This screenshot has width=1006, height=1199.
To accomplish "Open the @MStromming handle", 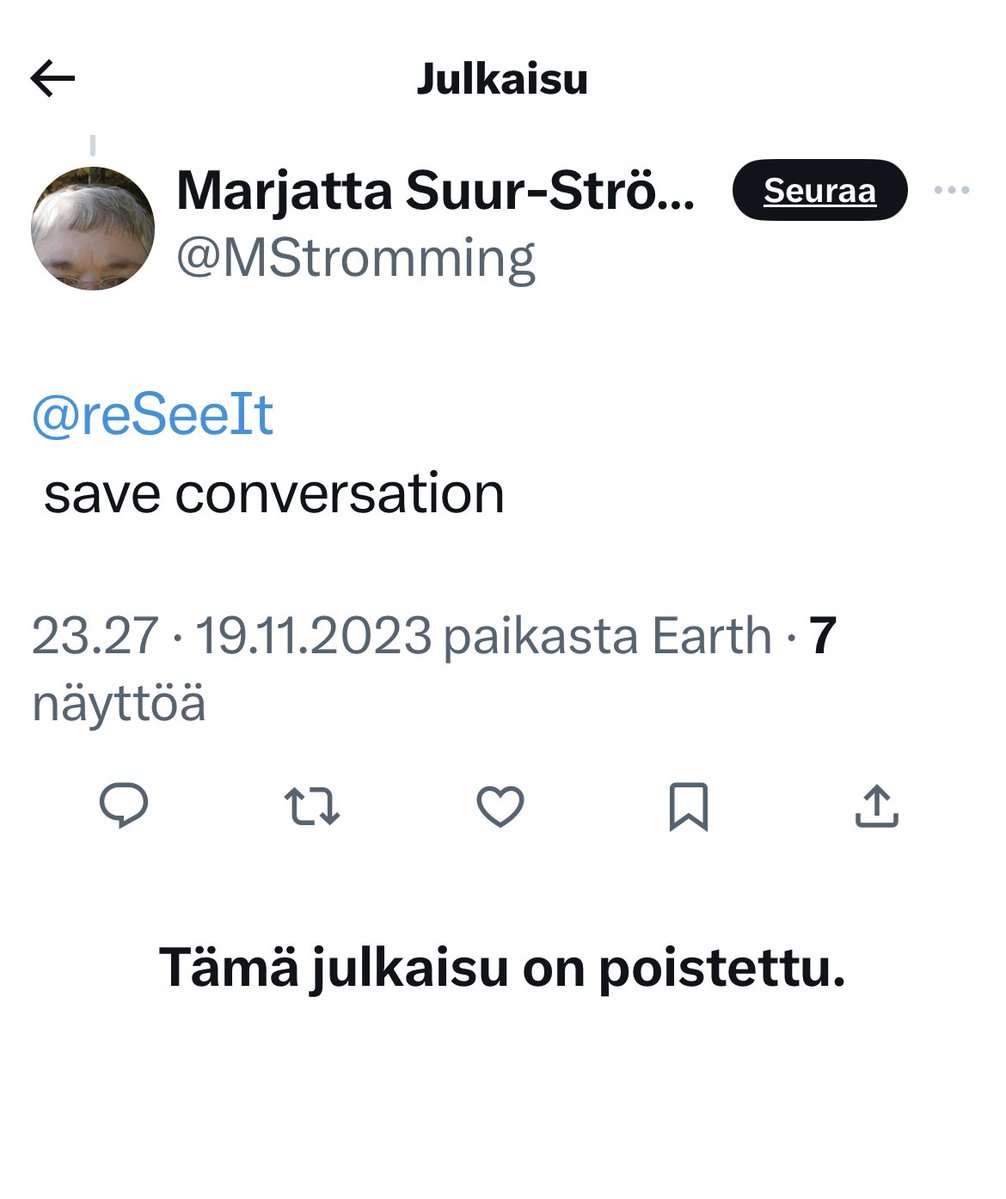I will (x=356, y=259).
